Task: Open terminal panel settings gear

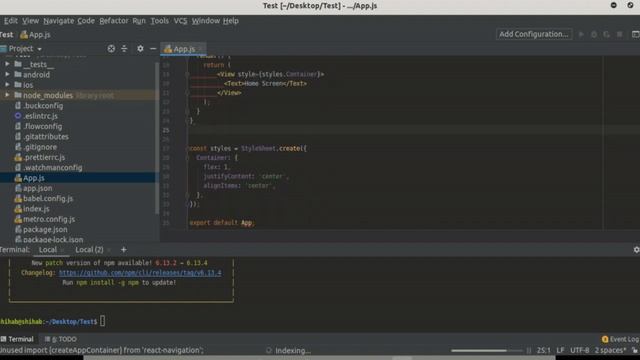Action: [x=636, y=250]
